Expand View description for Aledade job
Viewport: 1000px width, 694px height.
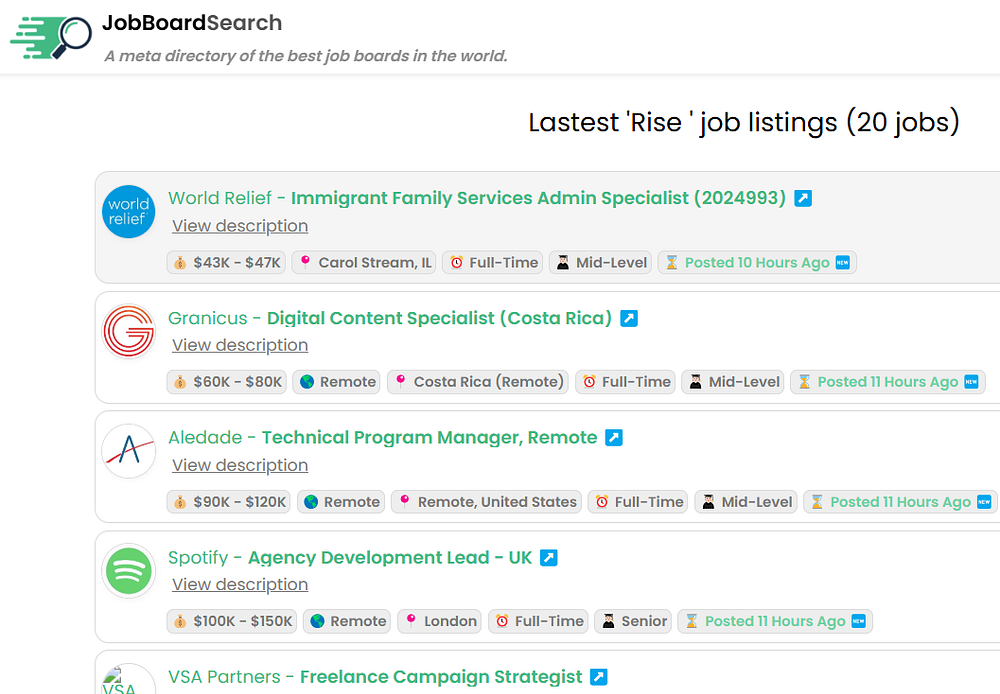pyautogui.click(x=240, y=465)
